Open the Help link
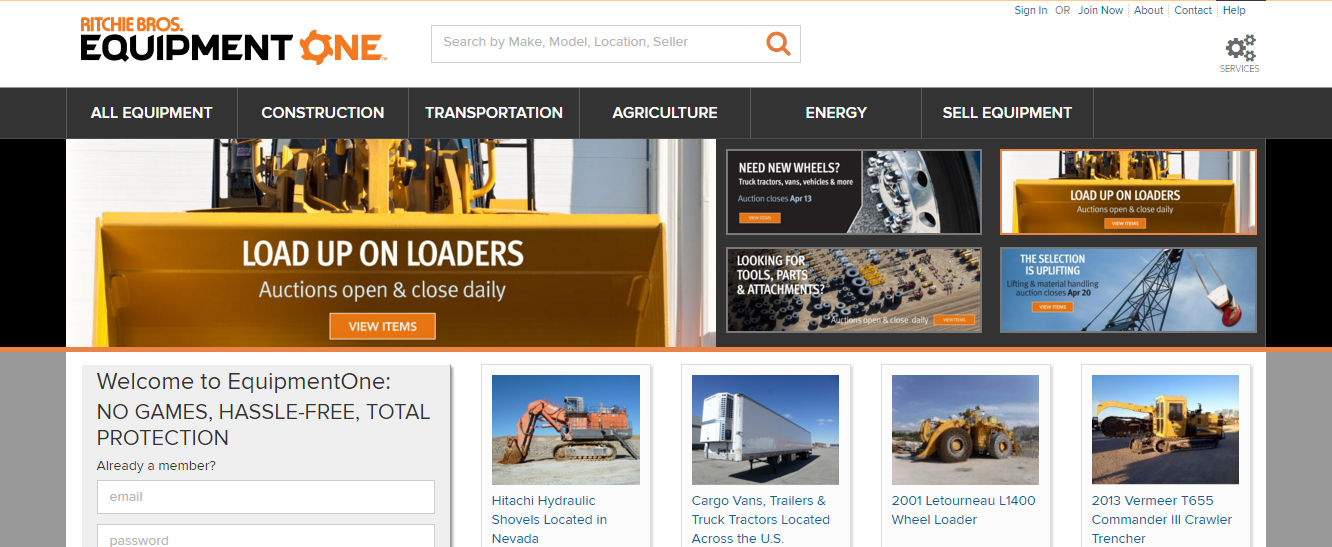Viewport: 1332px width, 547px height. (1234, 10)
